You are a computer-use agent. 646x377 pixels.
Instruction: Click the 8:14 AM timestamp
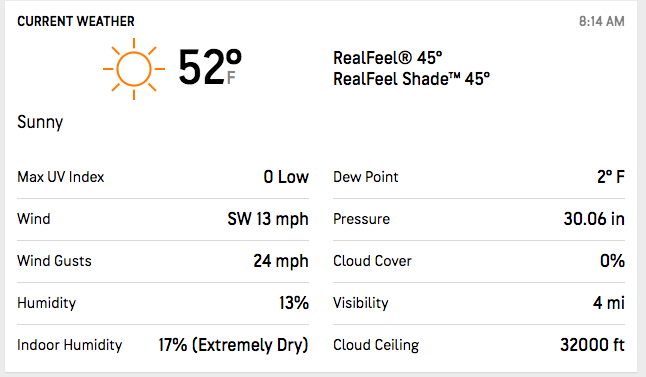coord(602,21)
